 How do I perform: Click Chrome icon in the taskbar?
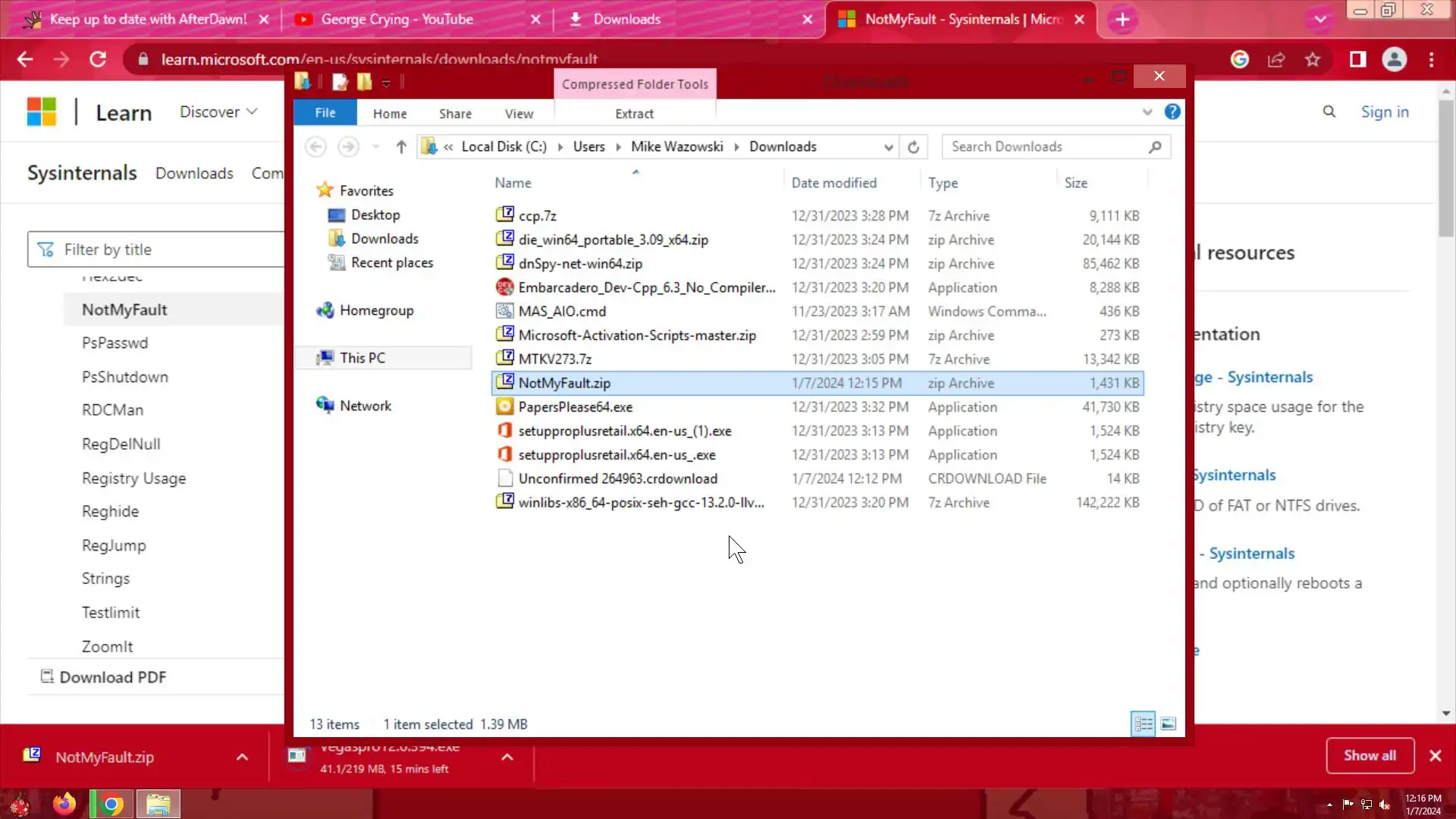(111, 804)
